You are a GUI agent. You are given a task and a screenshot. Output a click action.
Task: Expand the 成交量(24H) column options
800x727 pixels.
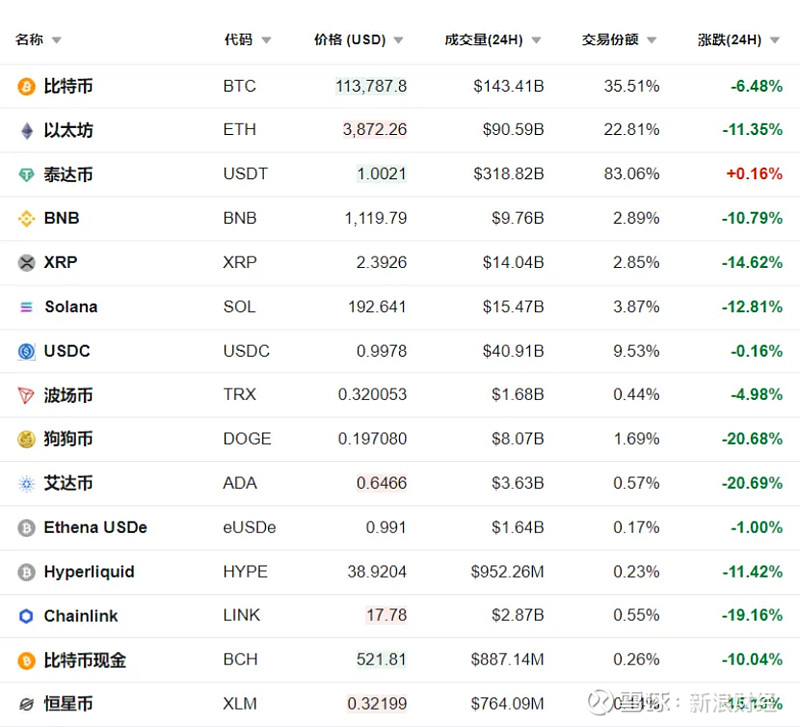pyautogui.click(x=535, y=40)
